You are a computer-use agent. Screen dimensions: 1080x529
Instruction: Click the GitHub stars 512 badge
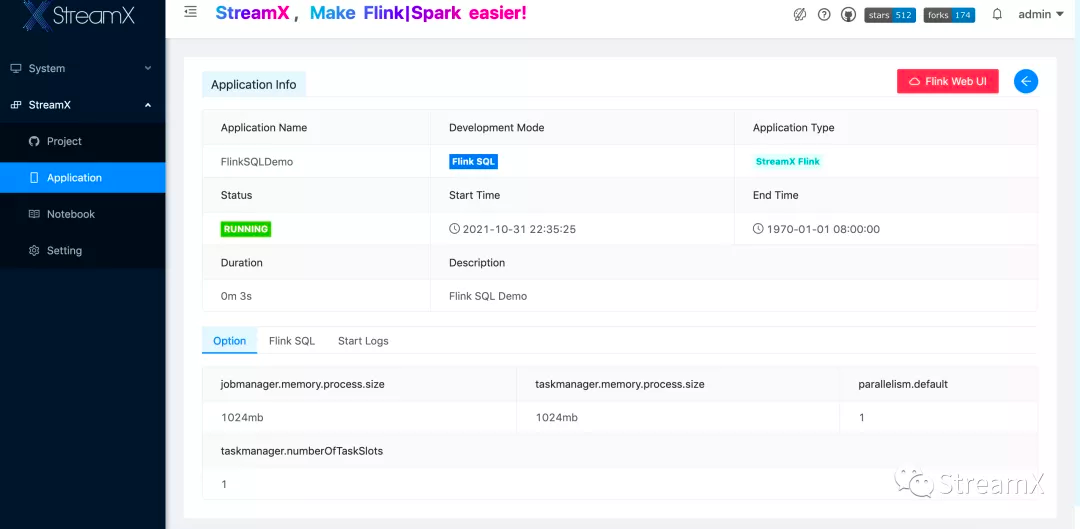click(x=890, y=15)
